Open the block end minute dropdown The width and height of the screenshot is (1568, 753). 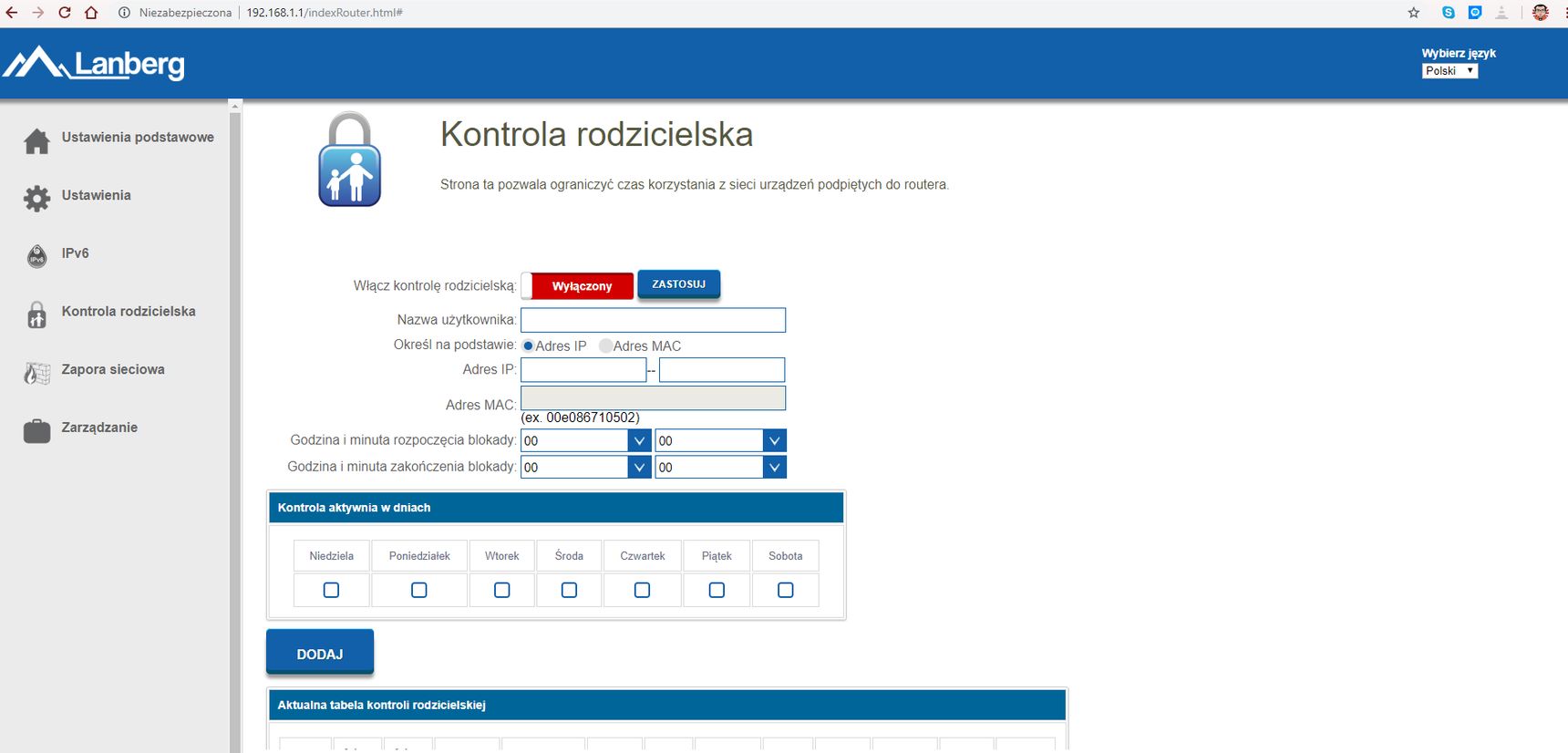720,467
